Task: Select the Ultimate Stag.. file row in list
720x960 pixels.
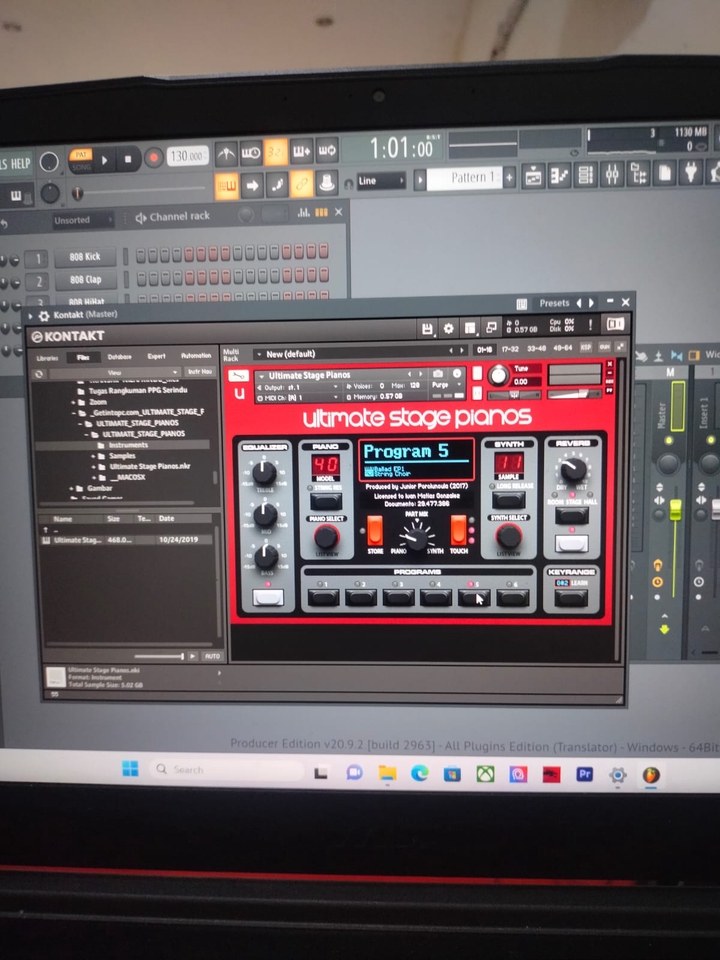Action: pyautogui.click(x=127, y=540)
